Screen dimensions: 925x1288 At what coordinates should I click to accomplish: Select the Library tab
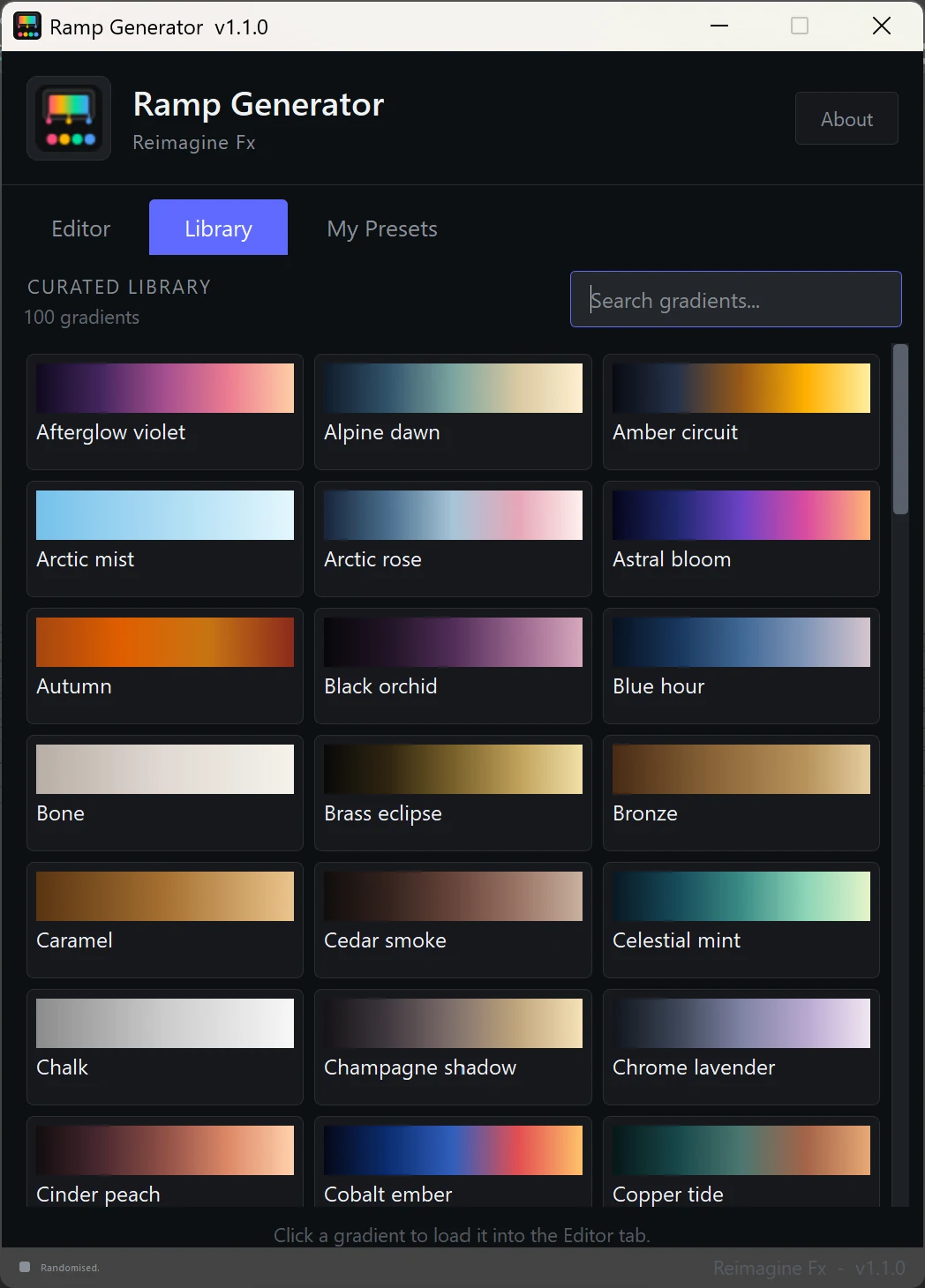(x=218, y=228)
